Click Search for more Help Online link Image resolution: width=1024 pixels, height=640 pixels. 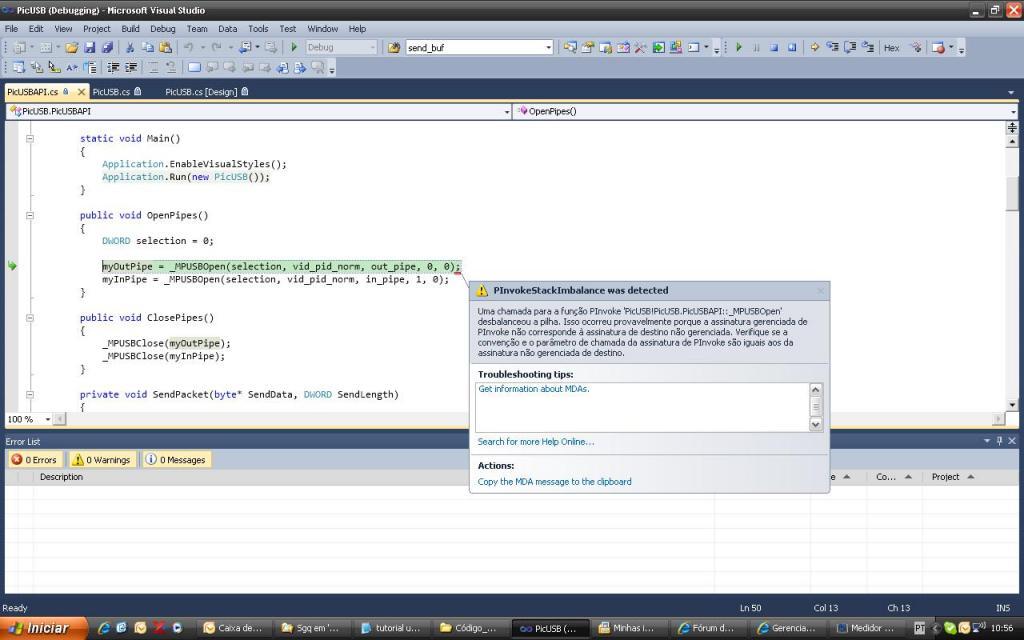(536, 441)
